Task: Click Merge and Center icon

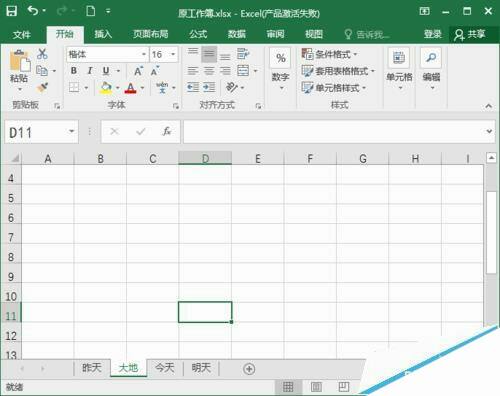Action: click(x=243, y=71)
